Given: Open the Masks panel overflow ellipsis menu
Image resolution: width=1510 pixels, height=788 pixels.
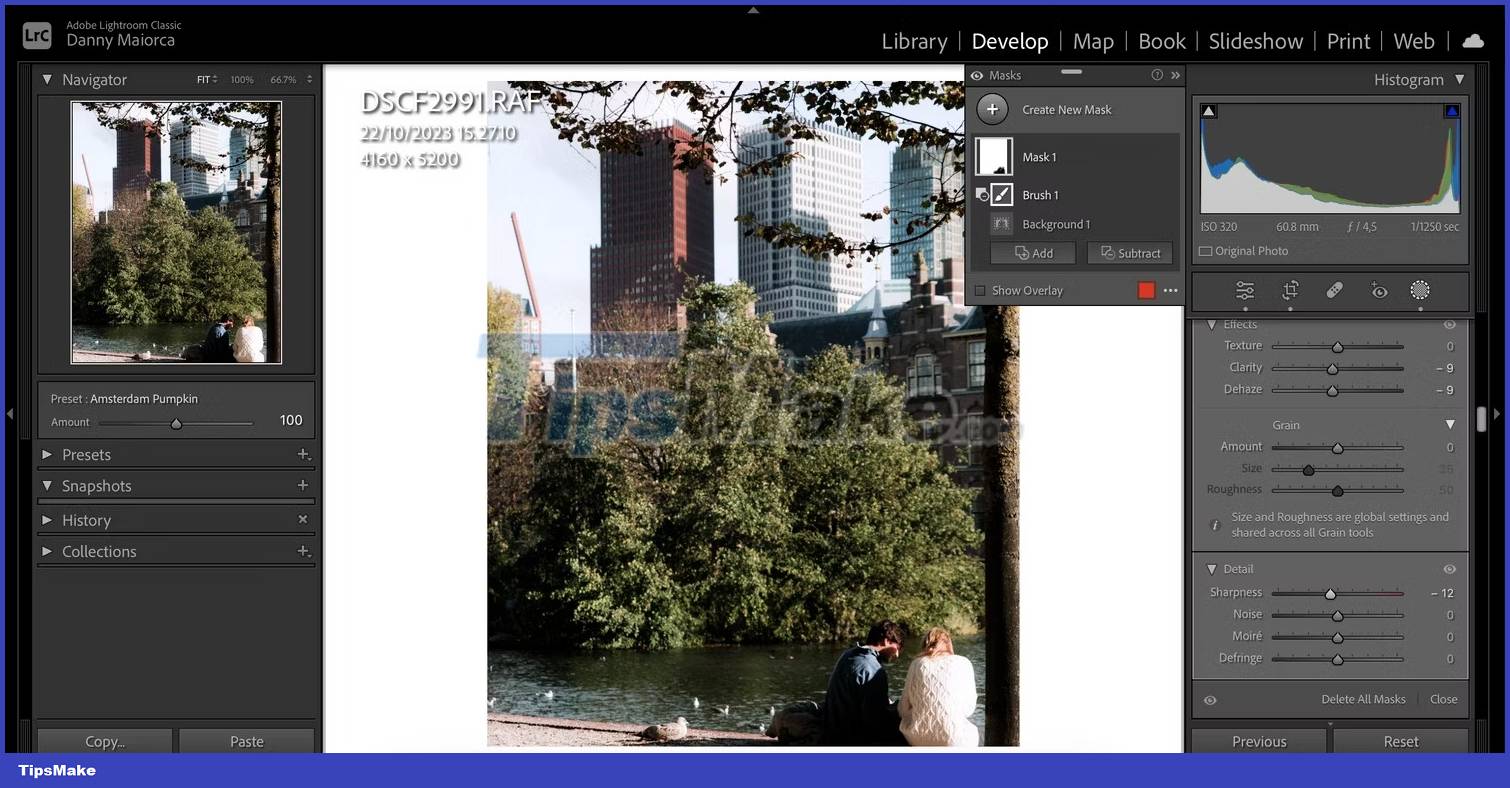Looking at the screenshot, I should pos(1168,290).
